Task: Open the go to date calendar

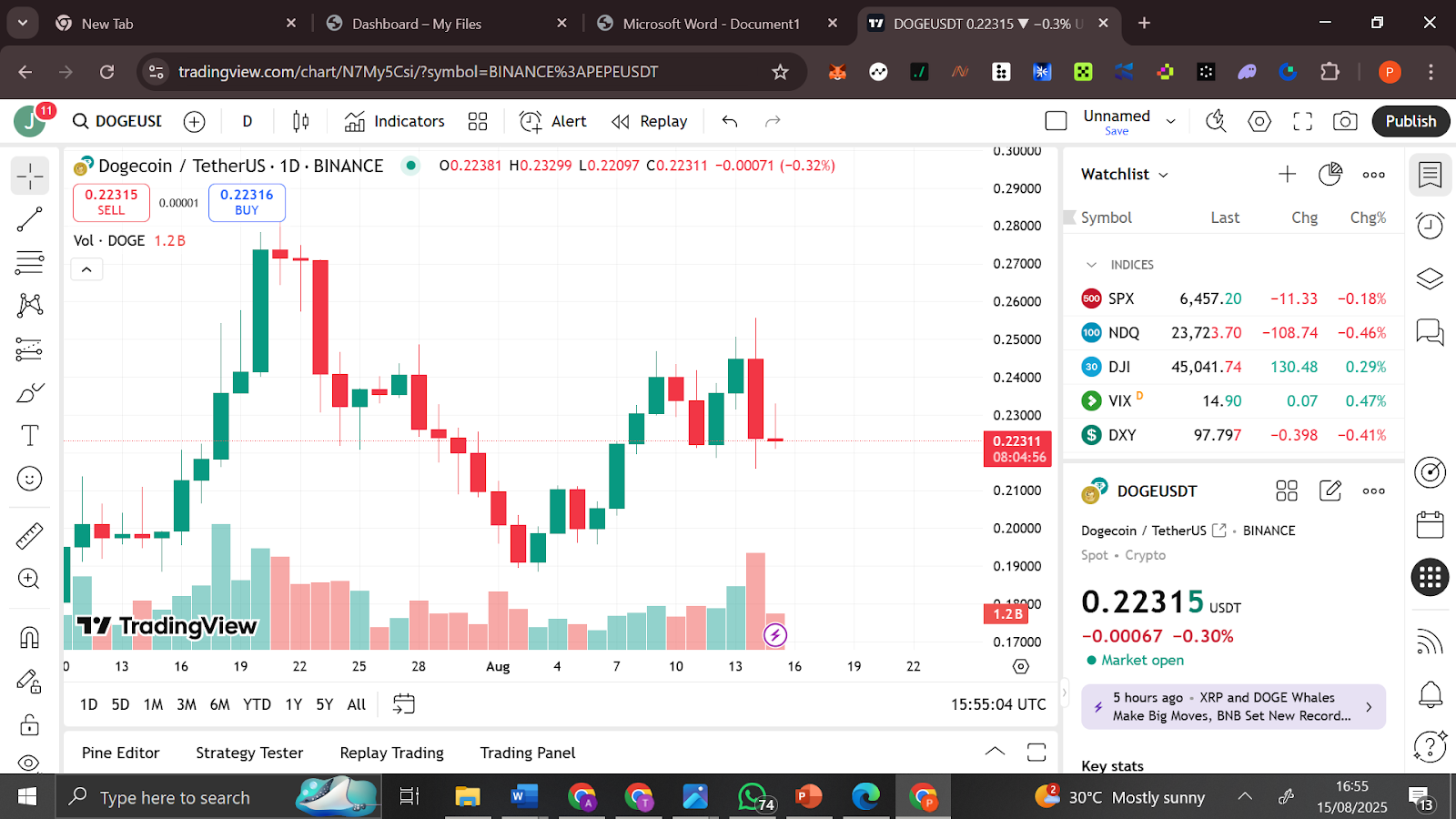Action: click(x=403, y=703)
